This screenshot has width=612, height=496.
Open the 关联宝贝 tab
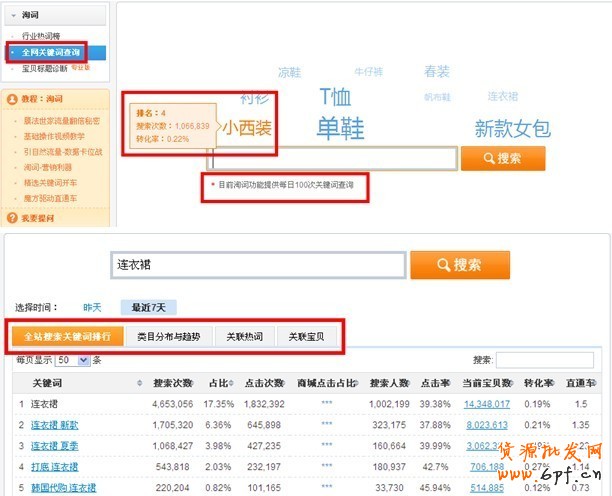[305, 336]
